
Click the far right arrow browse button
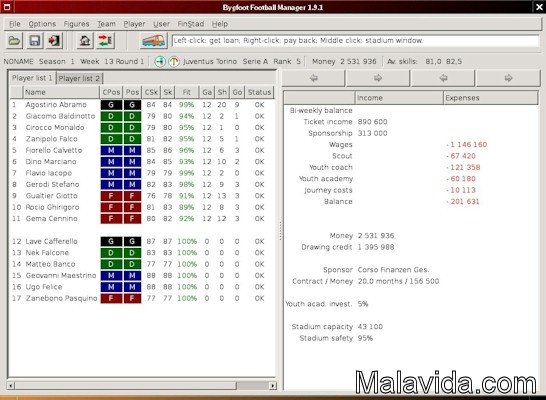tap(508, 78)
